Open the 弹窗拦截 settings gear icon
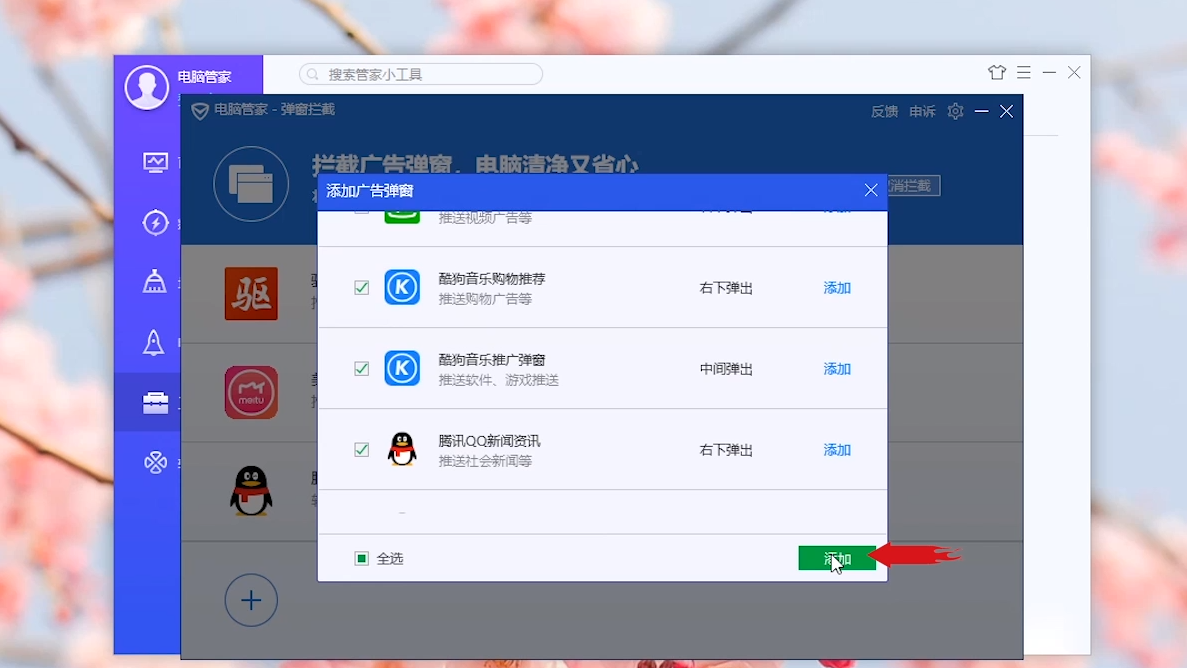Image resolution: width=1187 pixels, height=668 pixels. click(x=954, y=111)
